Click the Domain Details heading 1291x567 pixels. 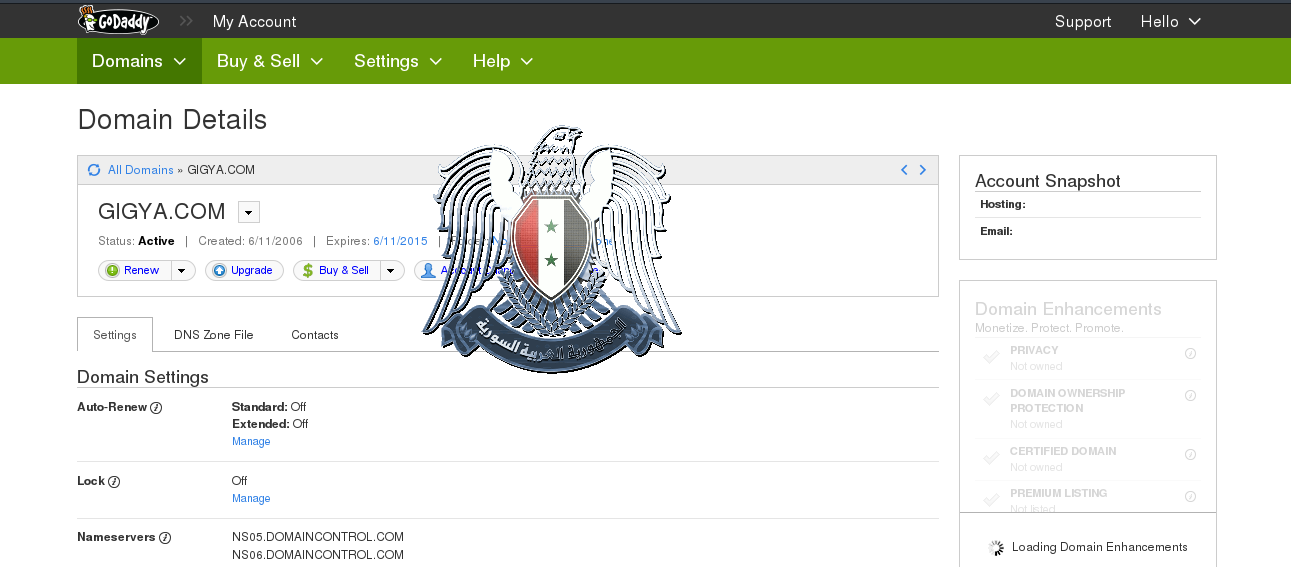pyautogui.click(x=172, y=120)
